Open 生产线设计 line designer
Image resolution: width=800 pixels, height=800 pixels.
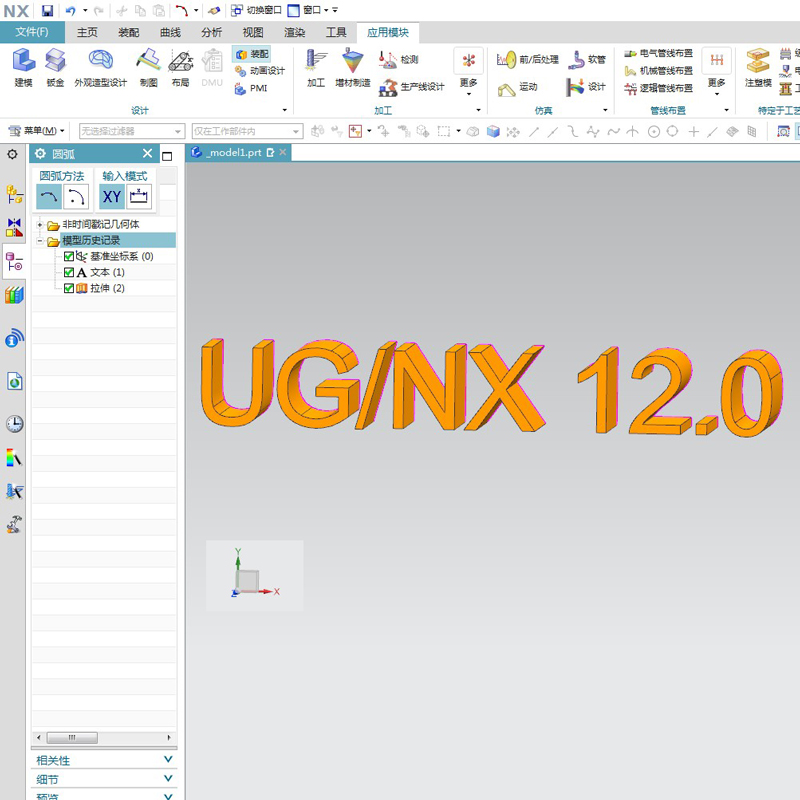(411, 87)
